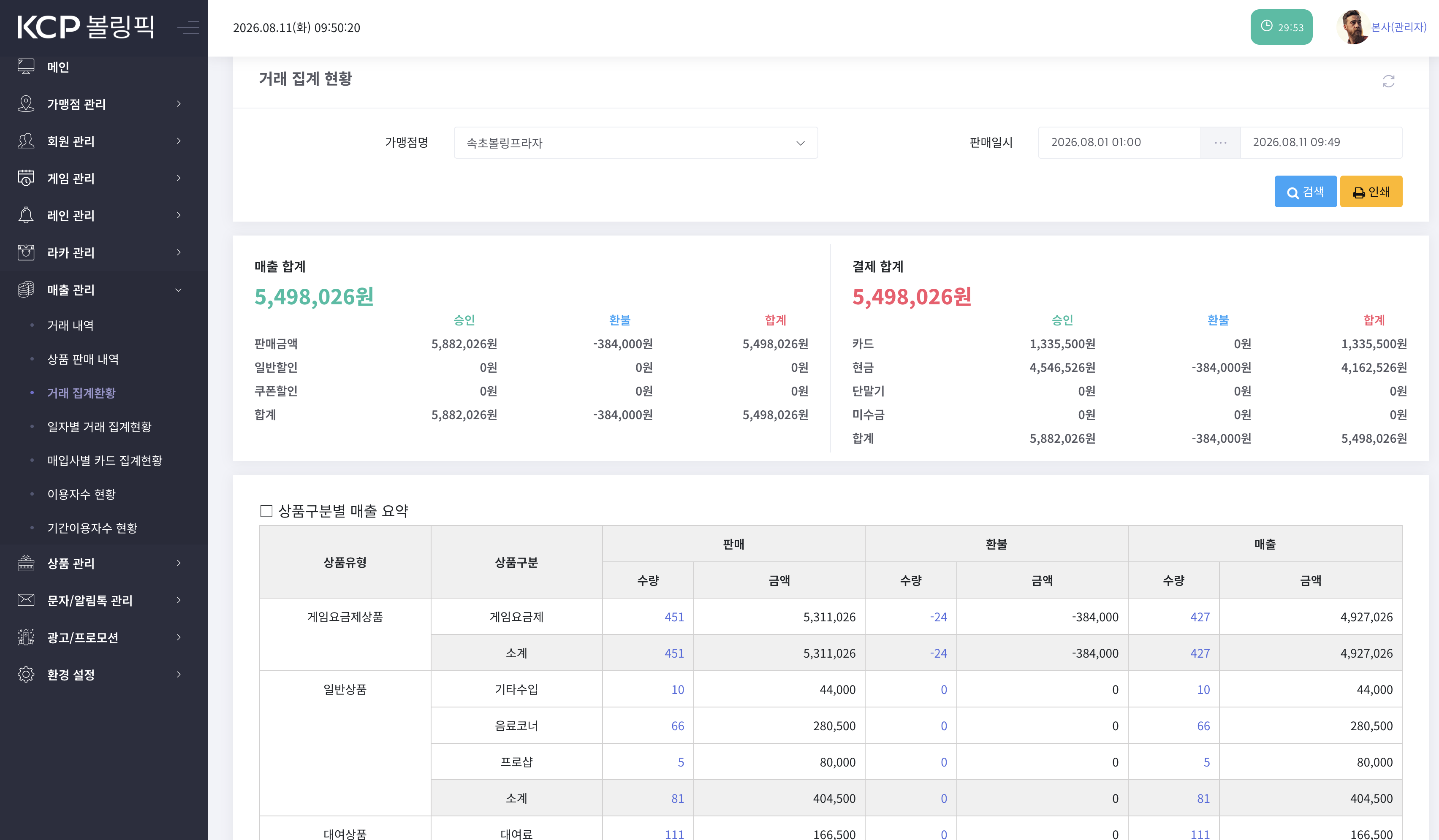Click the bell icon for 레인 관리
Image resolution: width=1439 pixels, height=840 pixels.
pyautogui.click(x=26, y=215)
